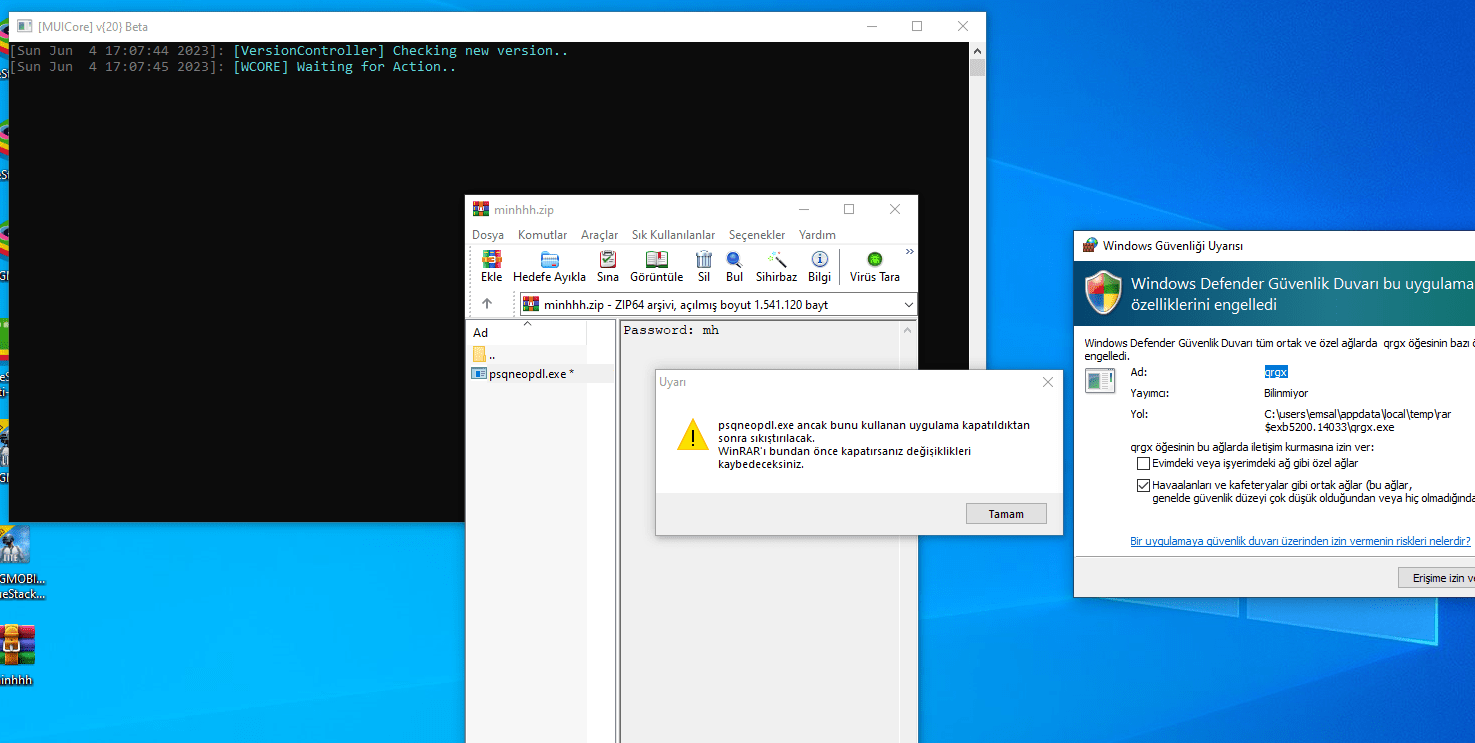Sort file list by Ad column

point(527,333)
